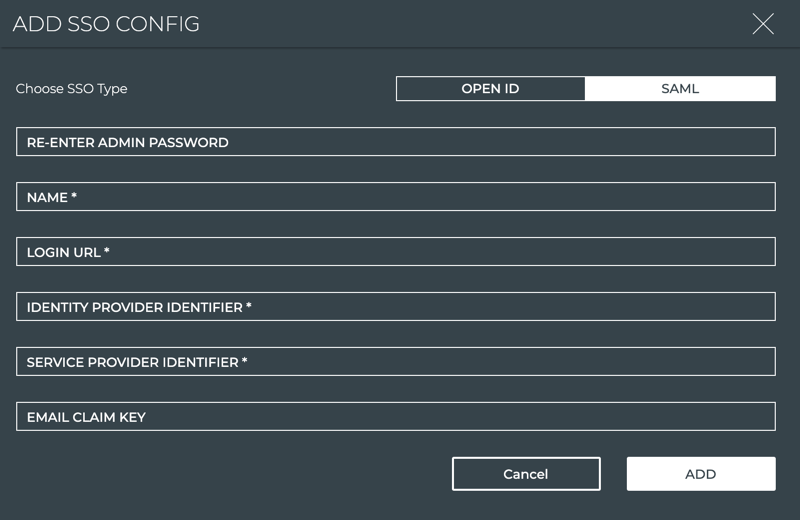Screen dimensions: 800x520
Task: Submit the SSO config with ADD
Action: (x=701, y=474)
